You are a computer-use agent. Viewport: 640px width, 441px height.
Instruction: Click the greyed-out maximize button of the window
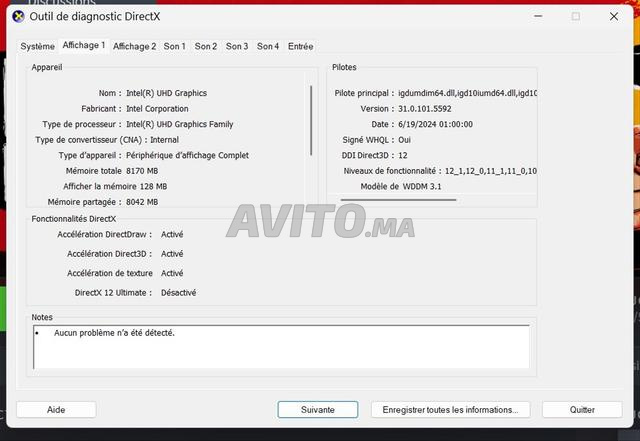point(576,17)
